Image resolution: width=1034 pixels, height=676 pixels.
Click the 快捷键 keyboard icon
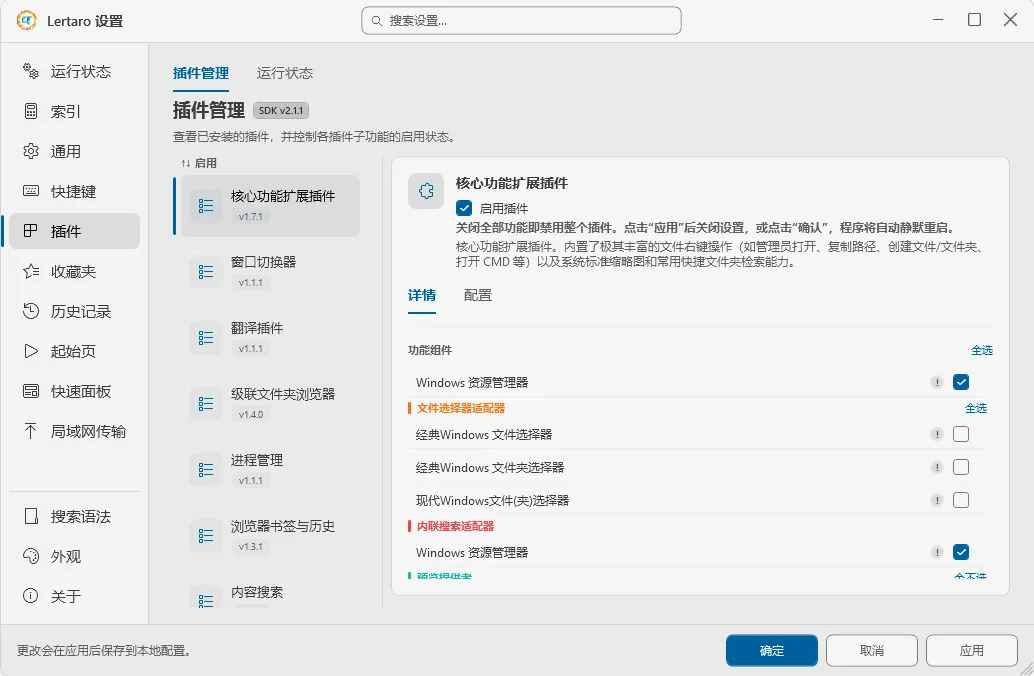pos(31,191)
